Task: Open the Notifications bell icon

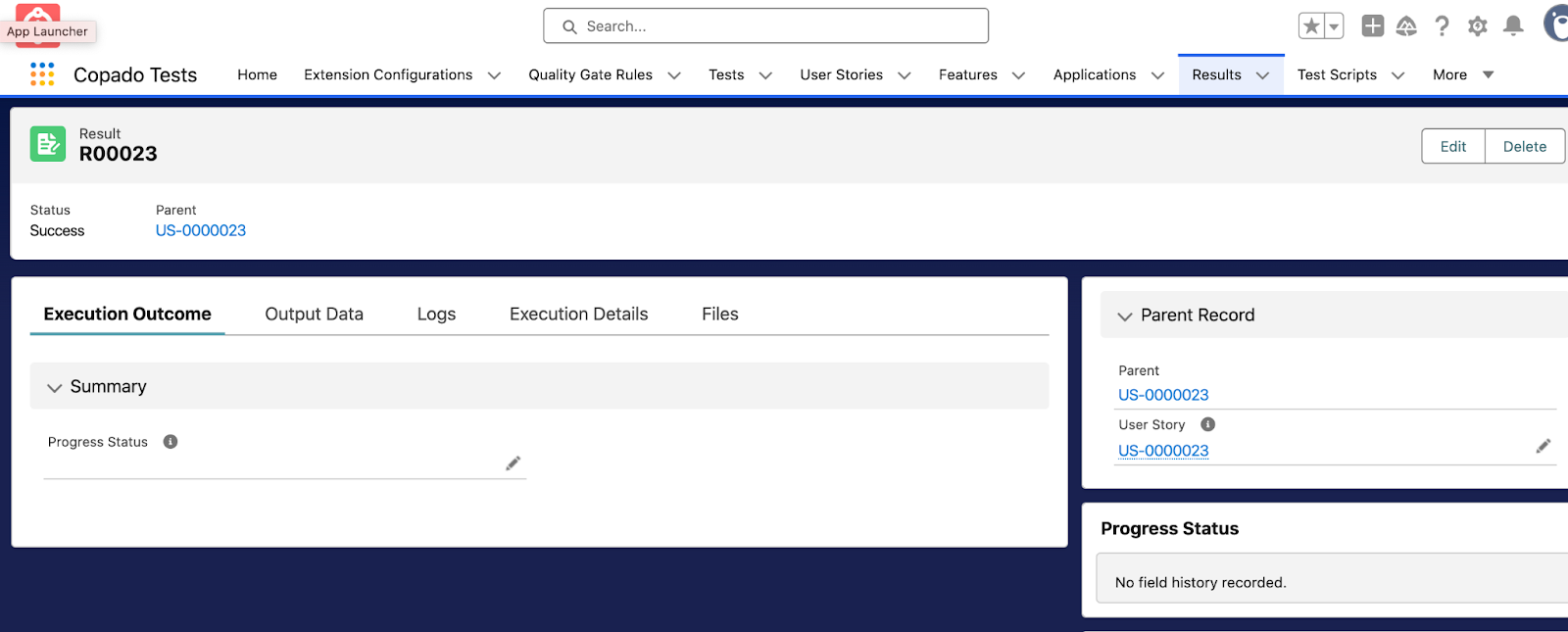Action: tap(1513, 26)
